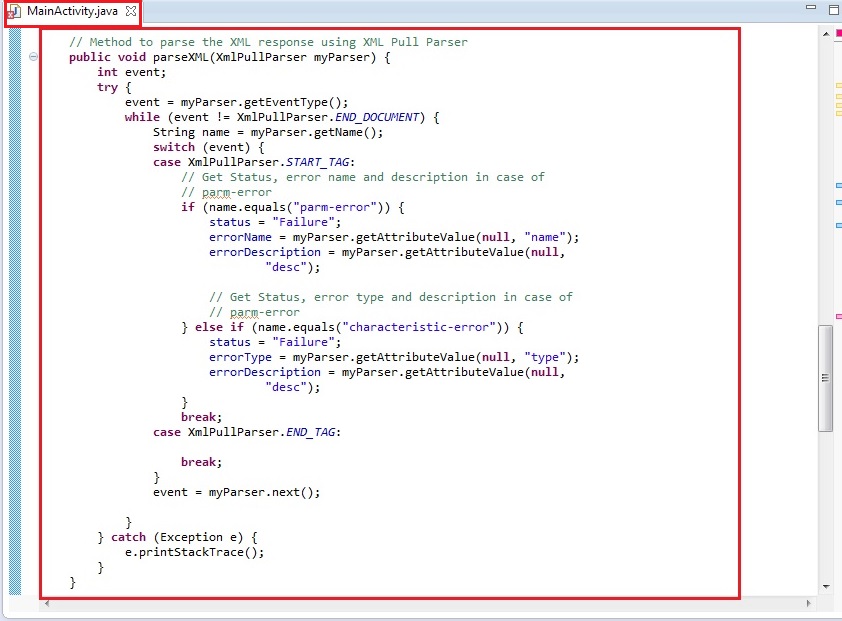Click the vertical scrollbar thumb

(825, 378)
